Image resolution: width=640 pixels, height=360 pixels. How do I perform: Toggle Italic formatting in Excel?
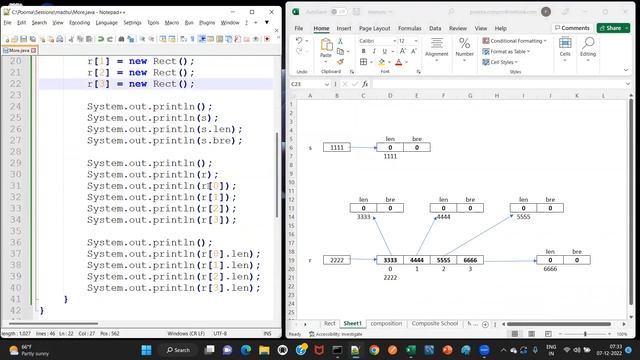[x=374, y=51]
